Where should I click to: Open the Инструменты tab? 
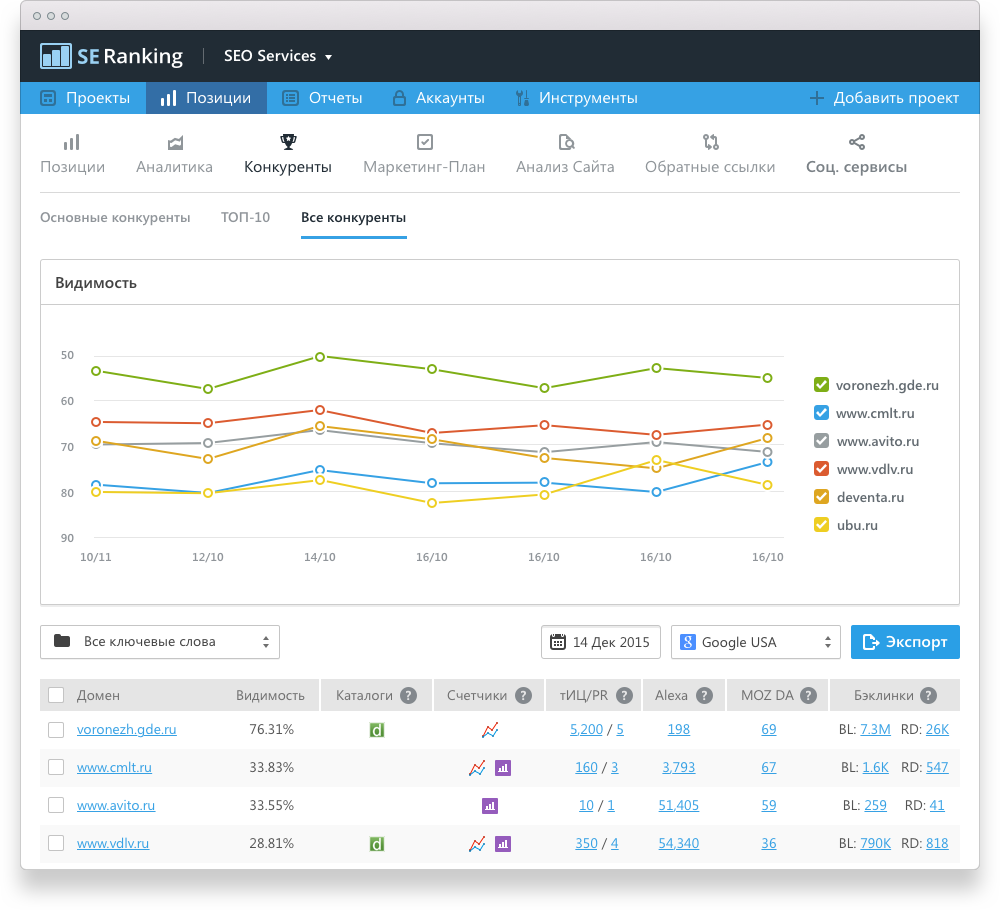(576, 98)
